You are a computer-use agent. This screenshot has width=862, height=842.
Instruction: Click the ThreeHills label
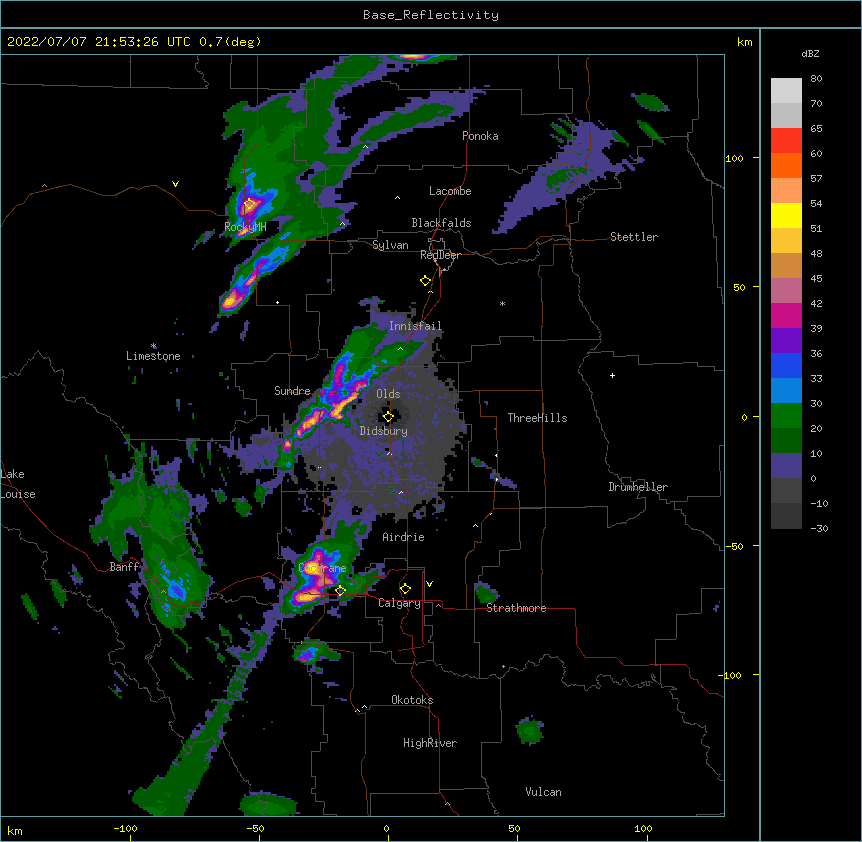tap(537, 418)
